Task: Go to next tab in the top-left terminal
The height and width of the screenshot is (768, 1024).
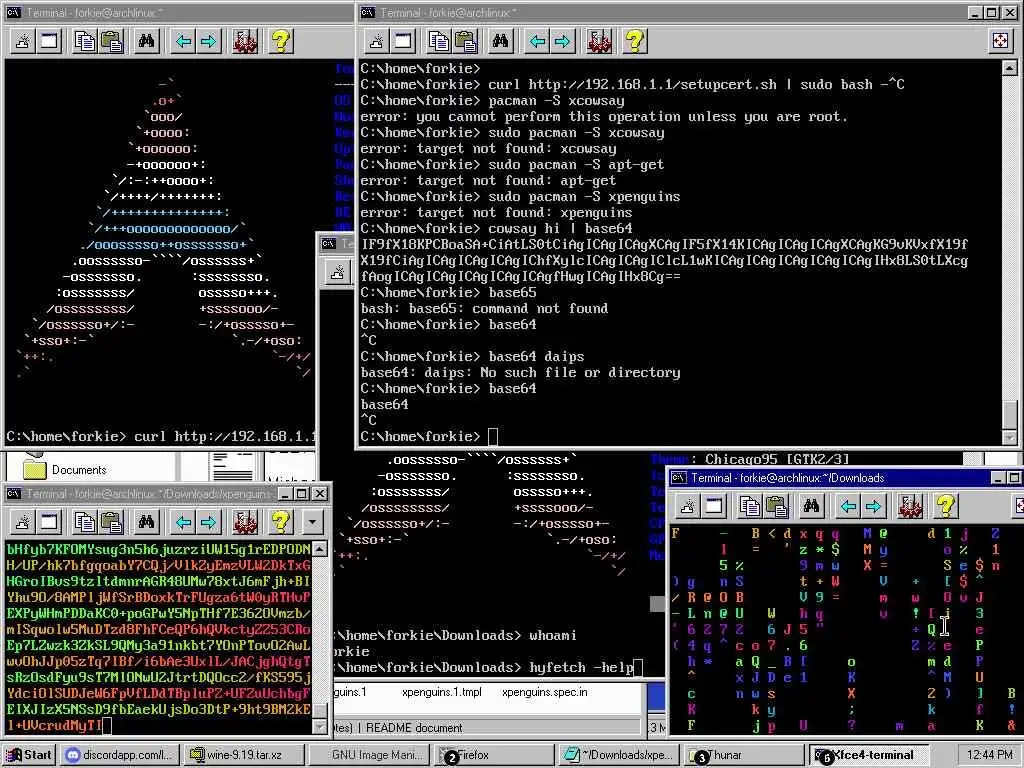Action: click(208, 42)
